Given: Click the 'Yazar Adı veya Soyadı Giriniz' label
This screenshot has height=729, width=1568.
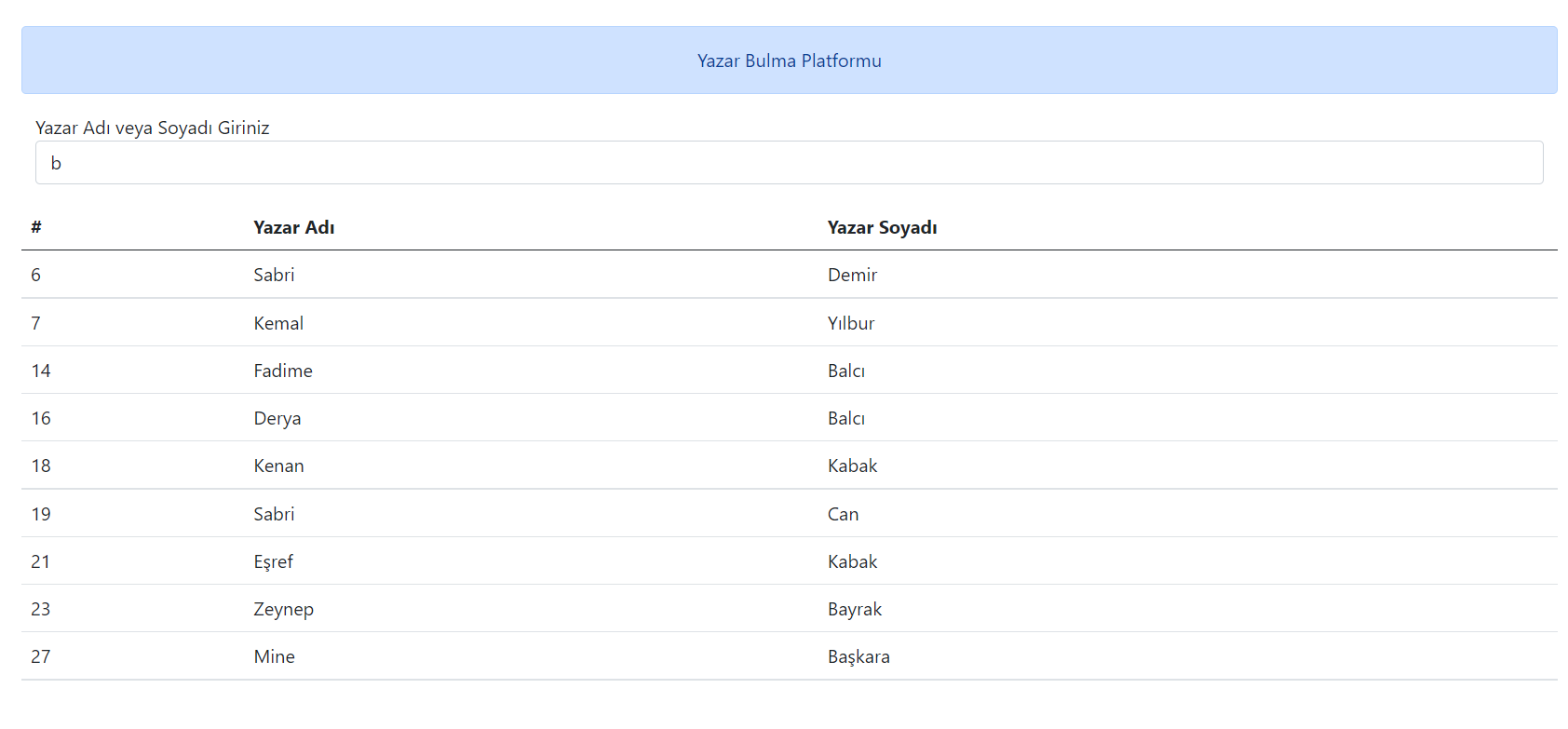Looking at the screenshot, I should [x=153, y=128].
